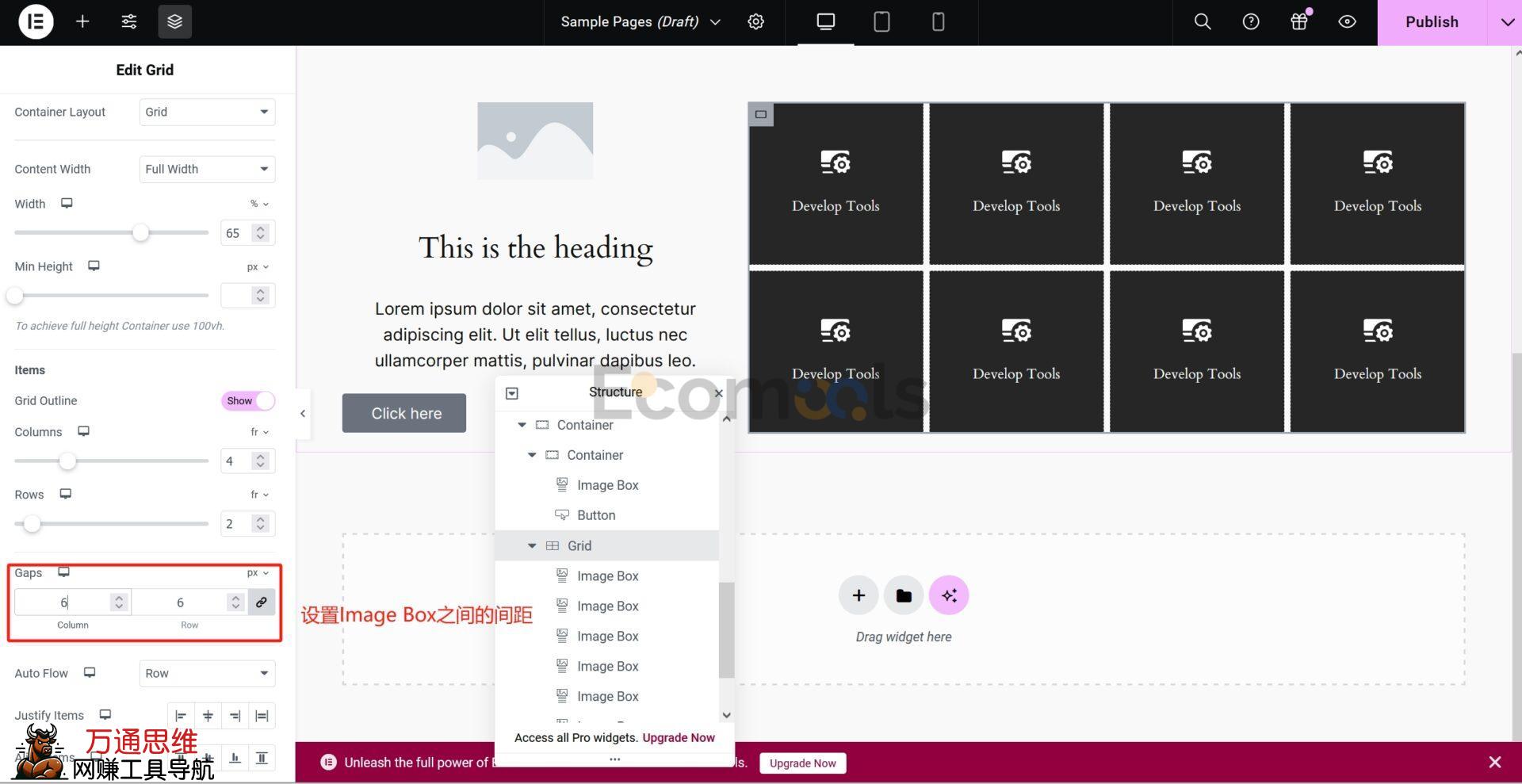Screen dimensions: 1522x784
Task: Toggle Grid Outline Show switch
Action: point(248,401)
